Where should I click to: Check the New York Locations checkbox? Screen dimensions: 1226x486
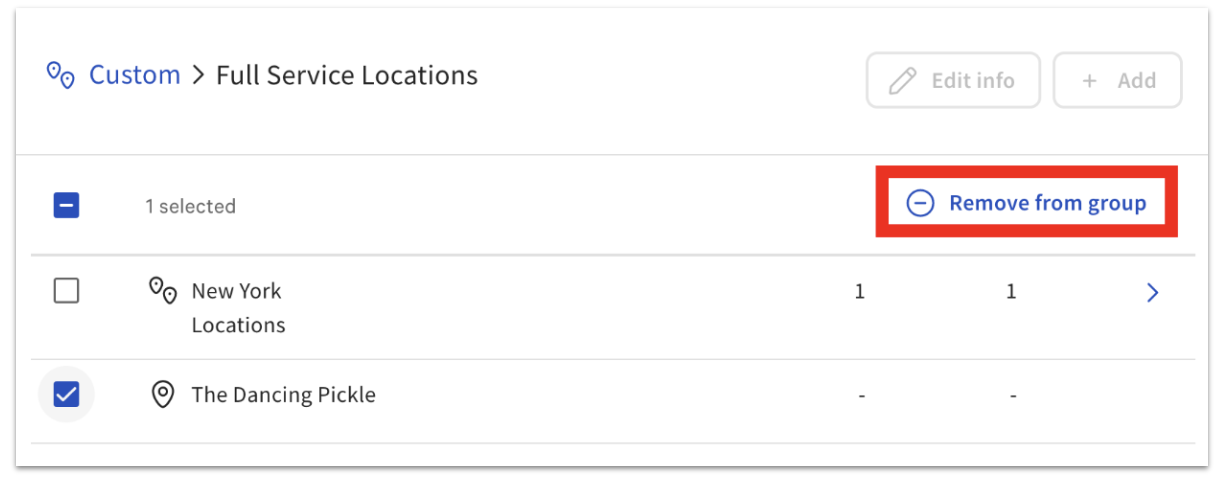tap(66, 291)
